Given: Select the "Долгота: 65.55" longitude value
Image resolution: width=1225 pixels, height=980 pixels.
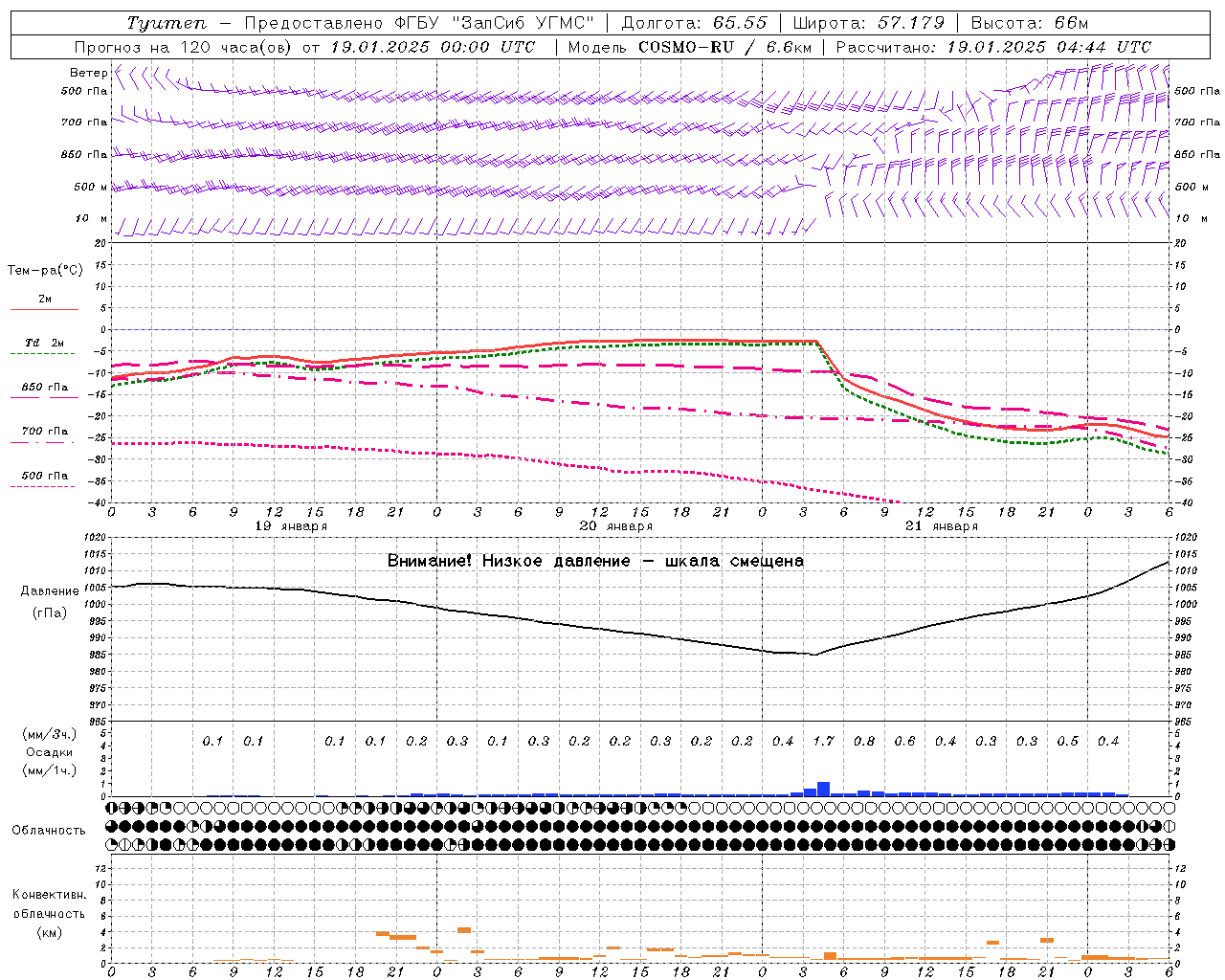Looking at the screenshot, I should 695,23.
